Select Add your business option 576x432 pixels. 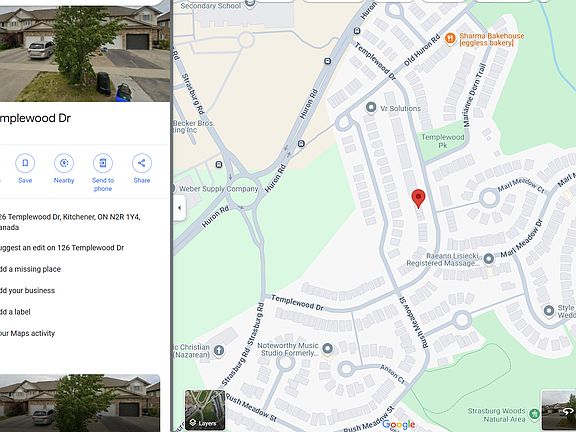pyautogui.click(x=27, y=291)
